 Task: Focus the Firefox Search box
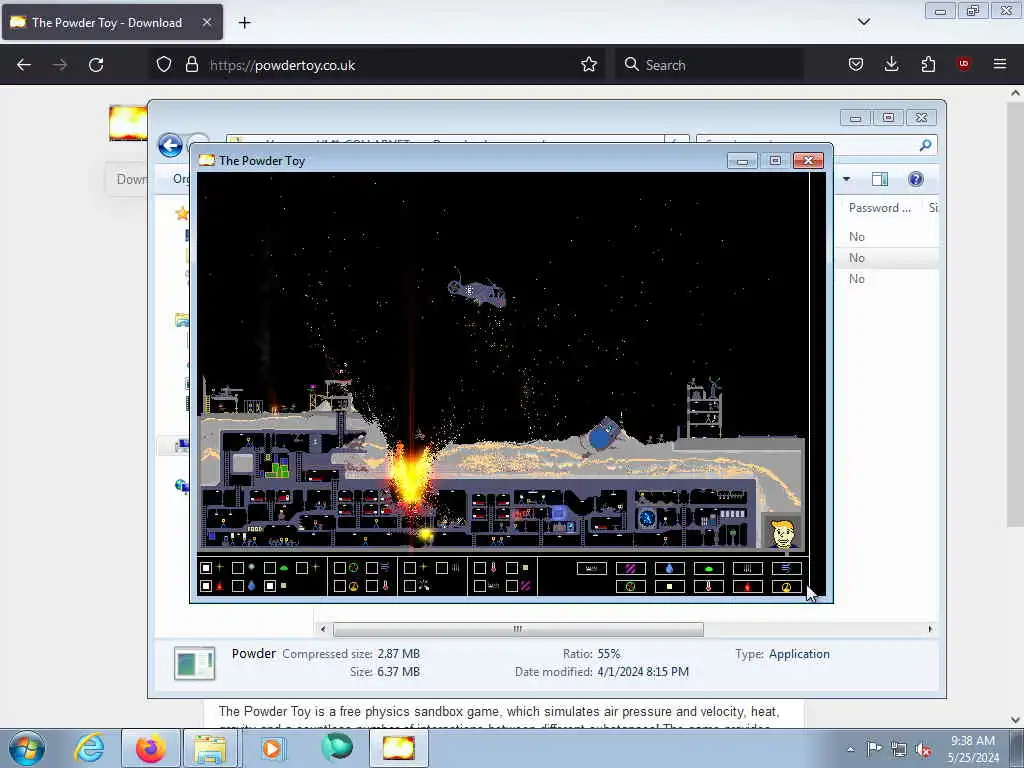click(x=709, y=65)
